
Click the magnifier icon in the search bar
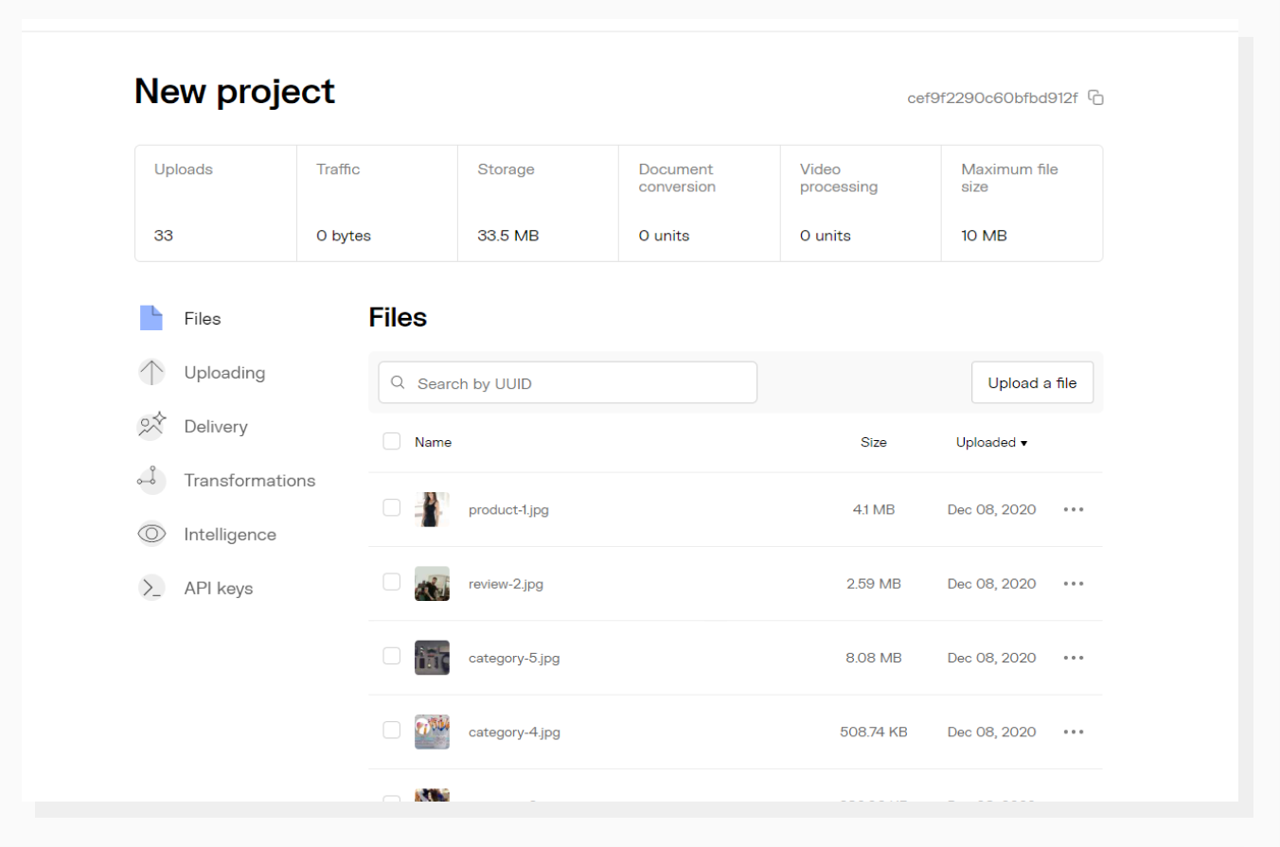(x=396, y=382)
